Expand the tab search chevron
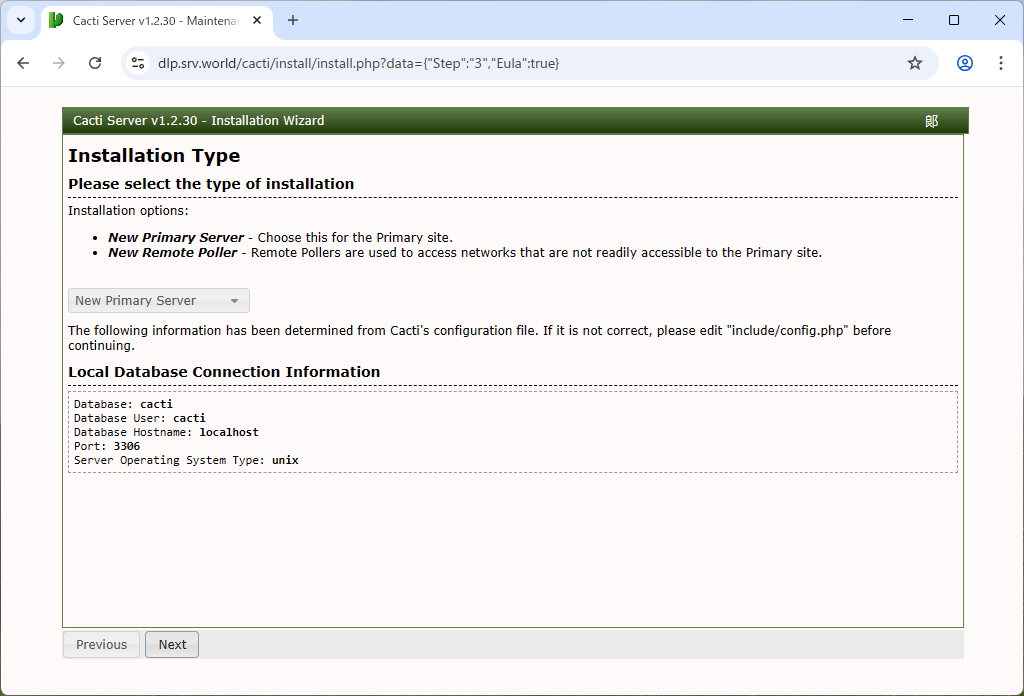The height and width of the screenshot is (696, 1024). click(x=20, y=20)
